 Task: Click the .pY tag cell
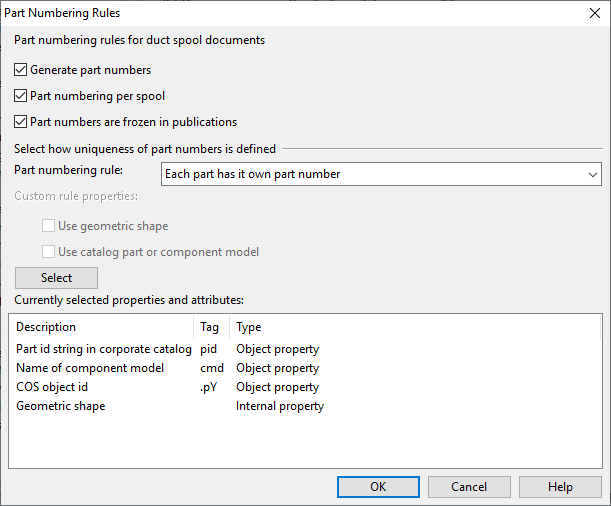click(x=210, y=387)
